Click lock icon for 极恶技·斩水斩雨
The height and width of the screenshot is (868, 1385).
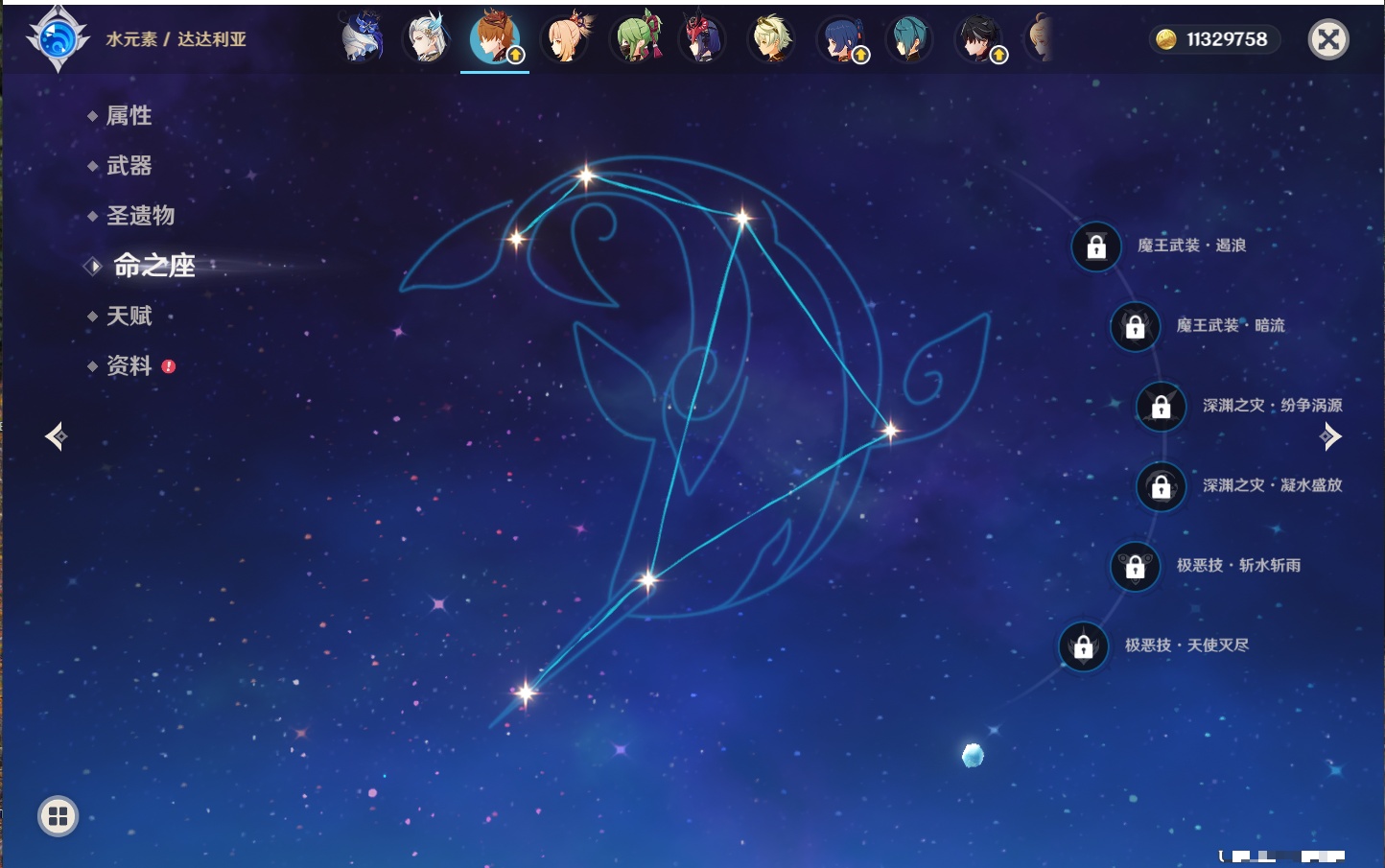[x=1135, y=566]
